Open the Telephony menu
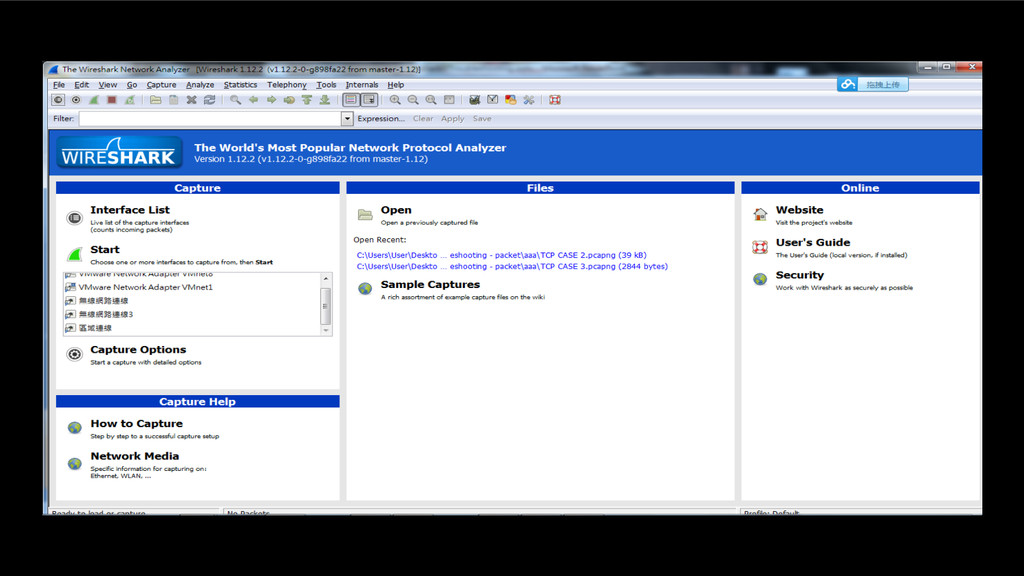The height and width of the screenshot is (576, 1024). [x=287, y=85]
